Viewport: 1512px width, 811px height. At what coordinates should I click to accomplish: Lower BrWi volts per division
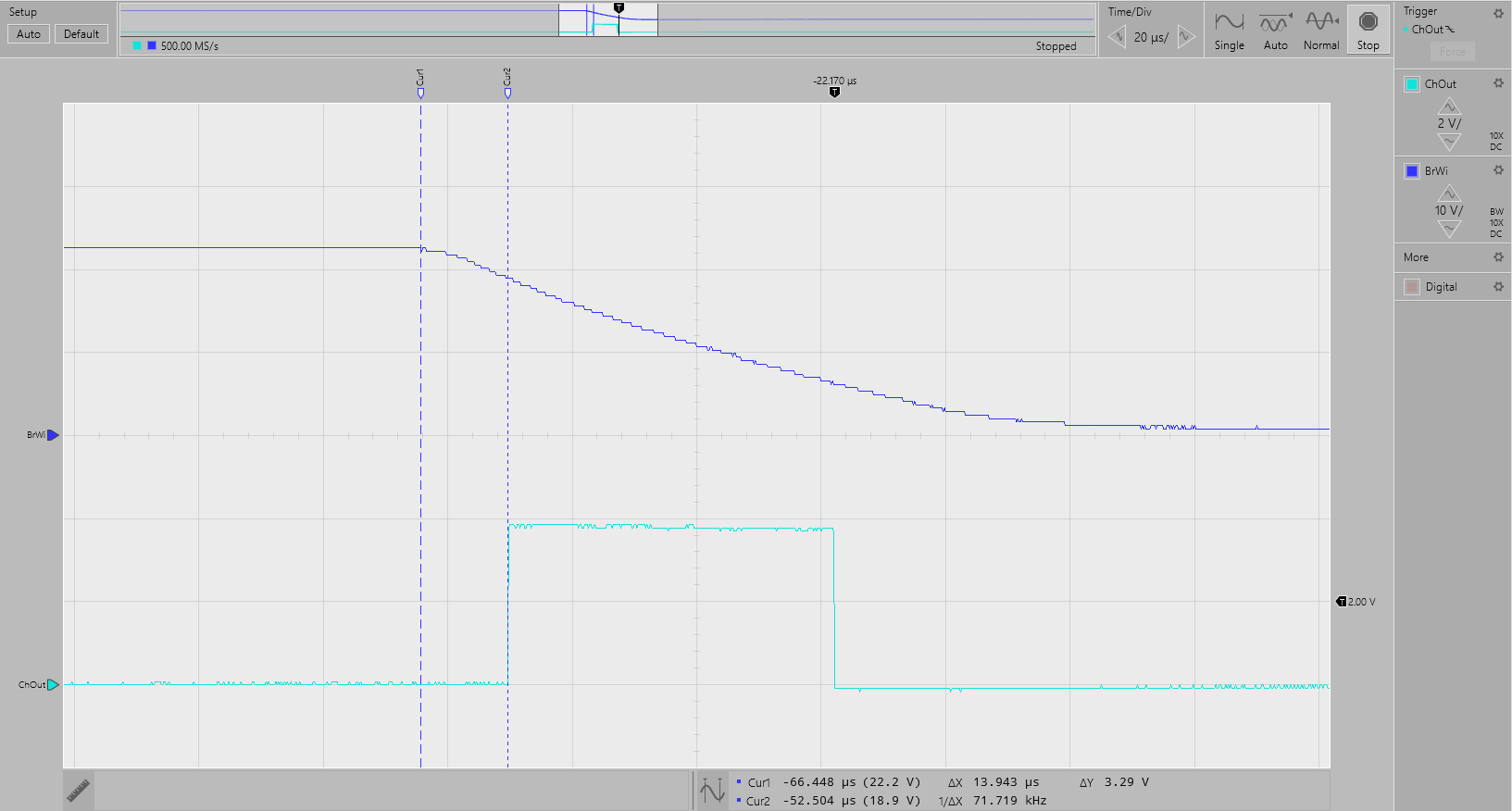coord(1449,229)
